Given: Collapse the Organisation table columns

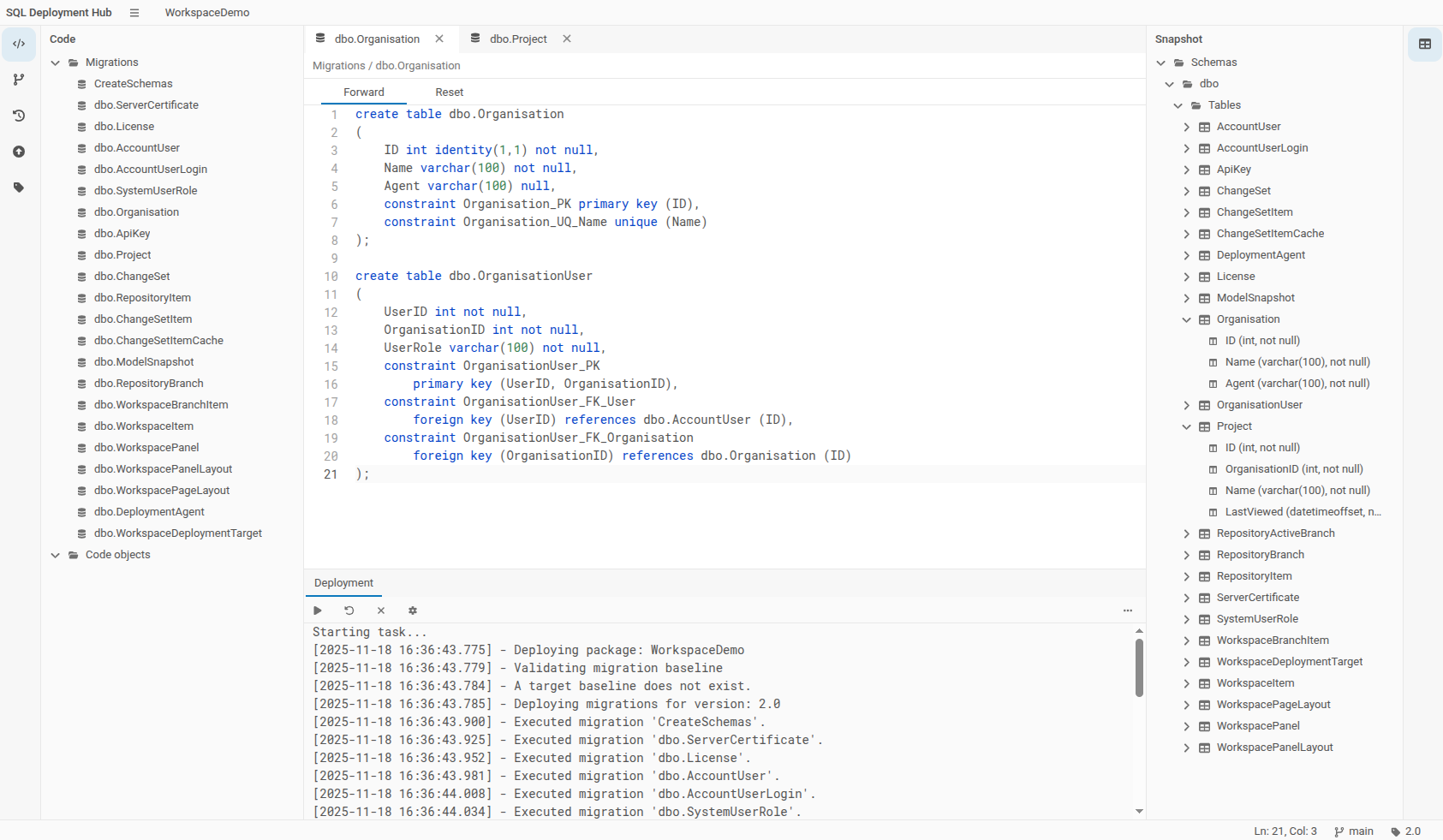Looking at the screenshot, I should (x=1186, y=319).
